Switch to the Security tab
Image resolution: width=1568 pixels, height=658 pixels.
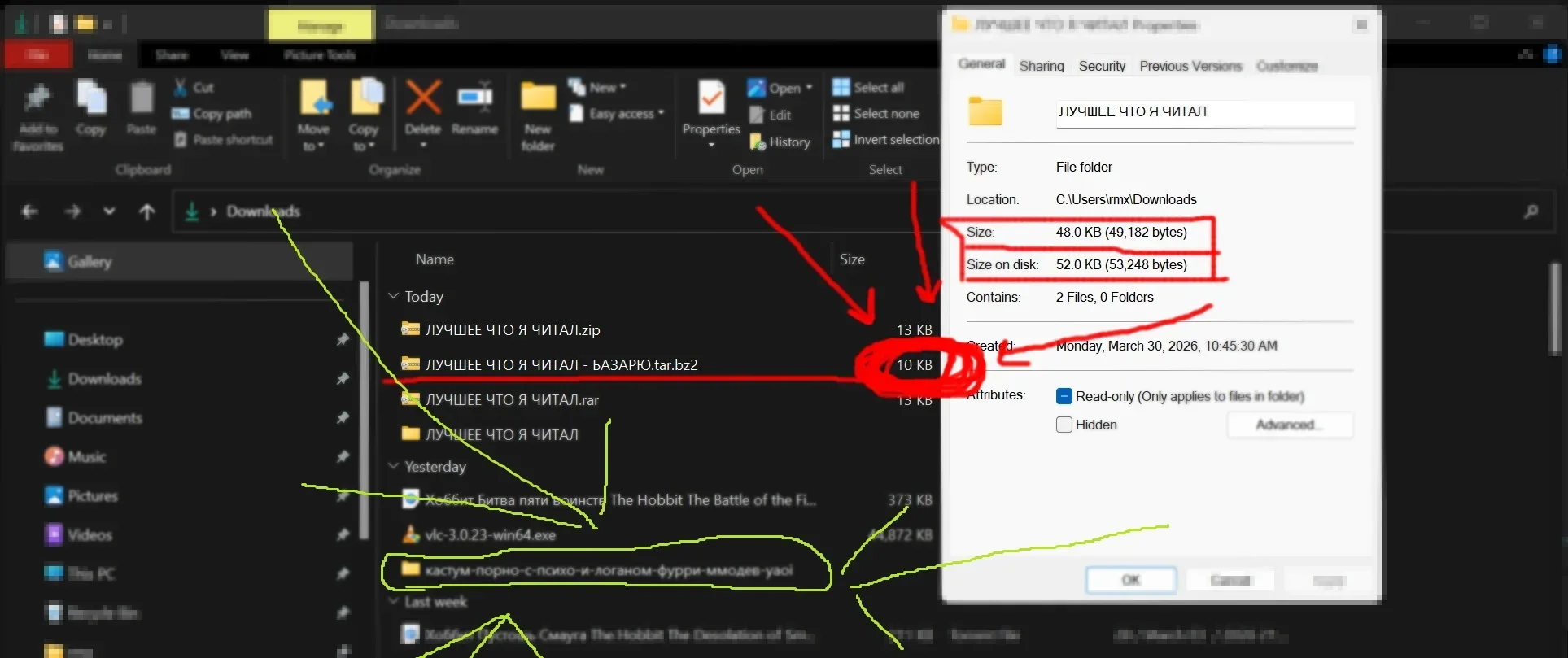1102,66
